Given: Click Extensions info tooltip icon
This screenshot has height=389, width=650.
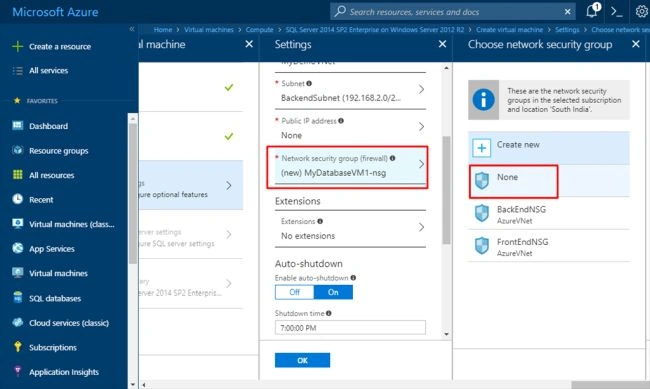Looking at the screenshot, I should click(320, 221).
